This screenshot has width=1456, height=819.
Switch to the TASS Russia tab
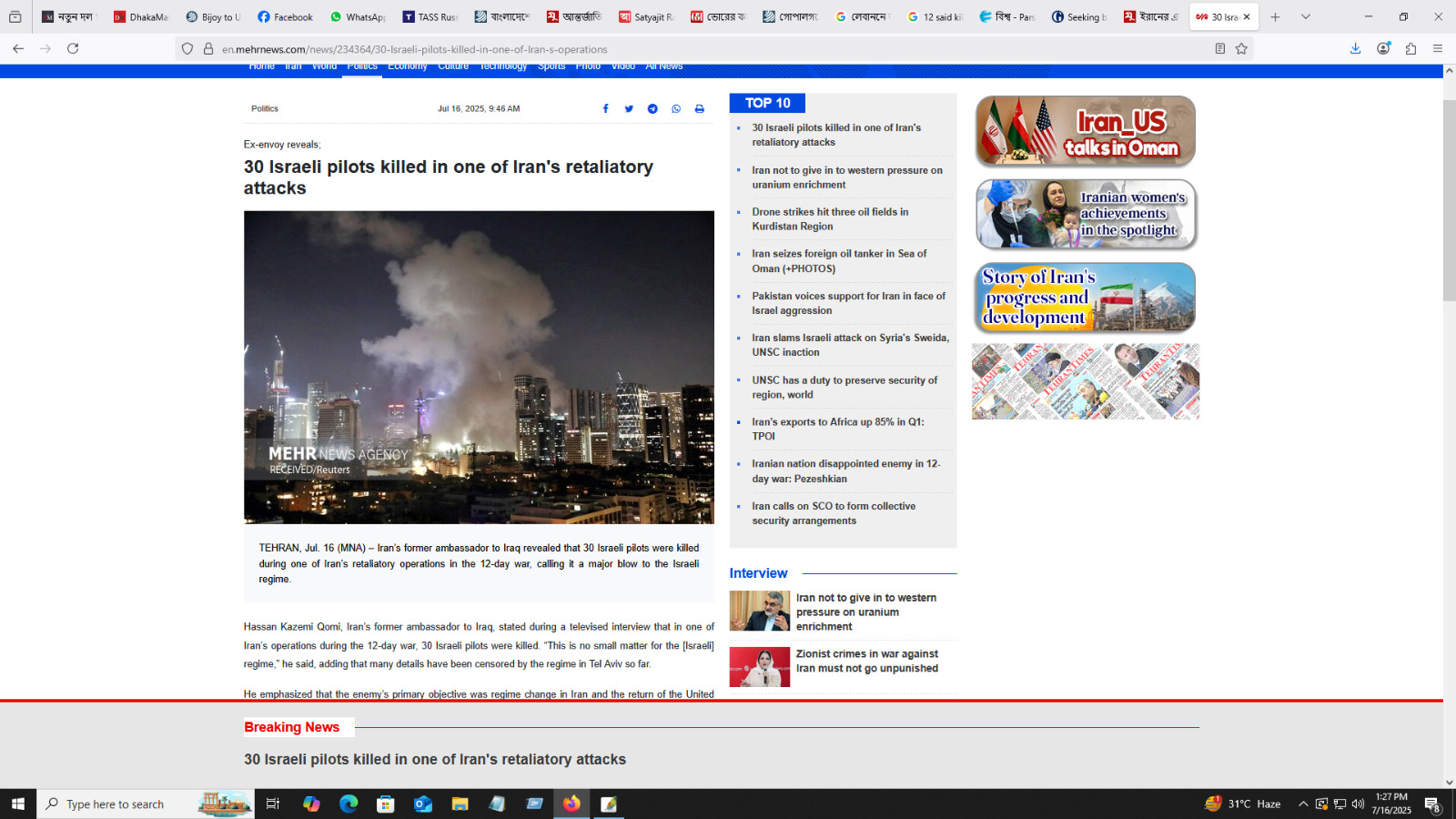[x=430, y=17]
